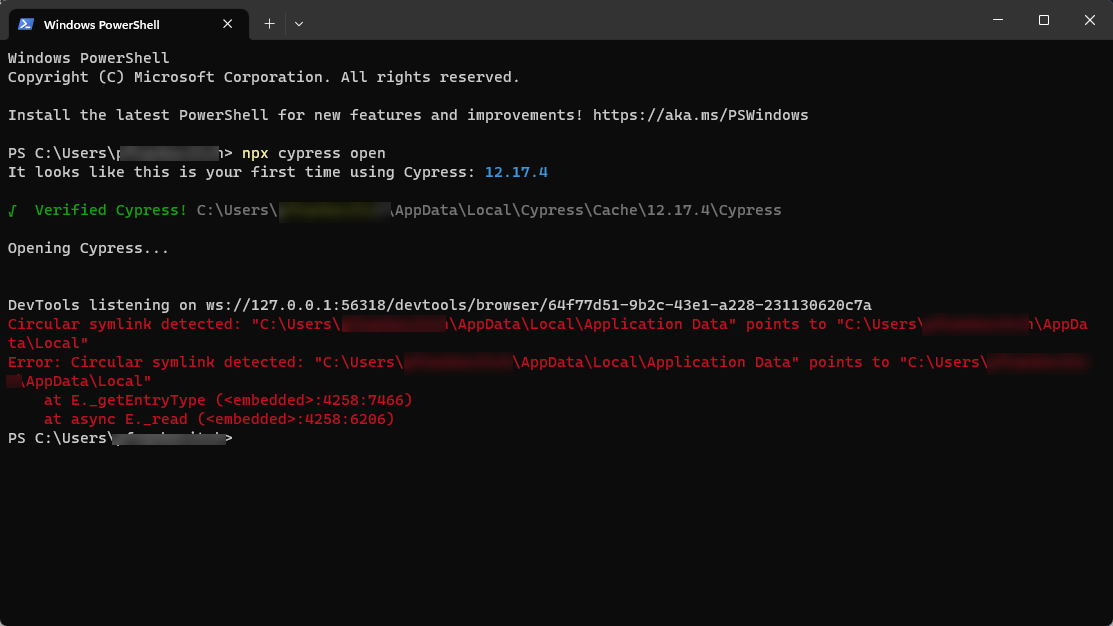Image resolution: width=1113 pixels, height=626 pixels.
Task: Close the Windows PowerShell tab
Action: tap(227, 24)
